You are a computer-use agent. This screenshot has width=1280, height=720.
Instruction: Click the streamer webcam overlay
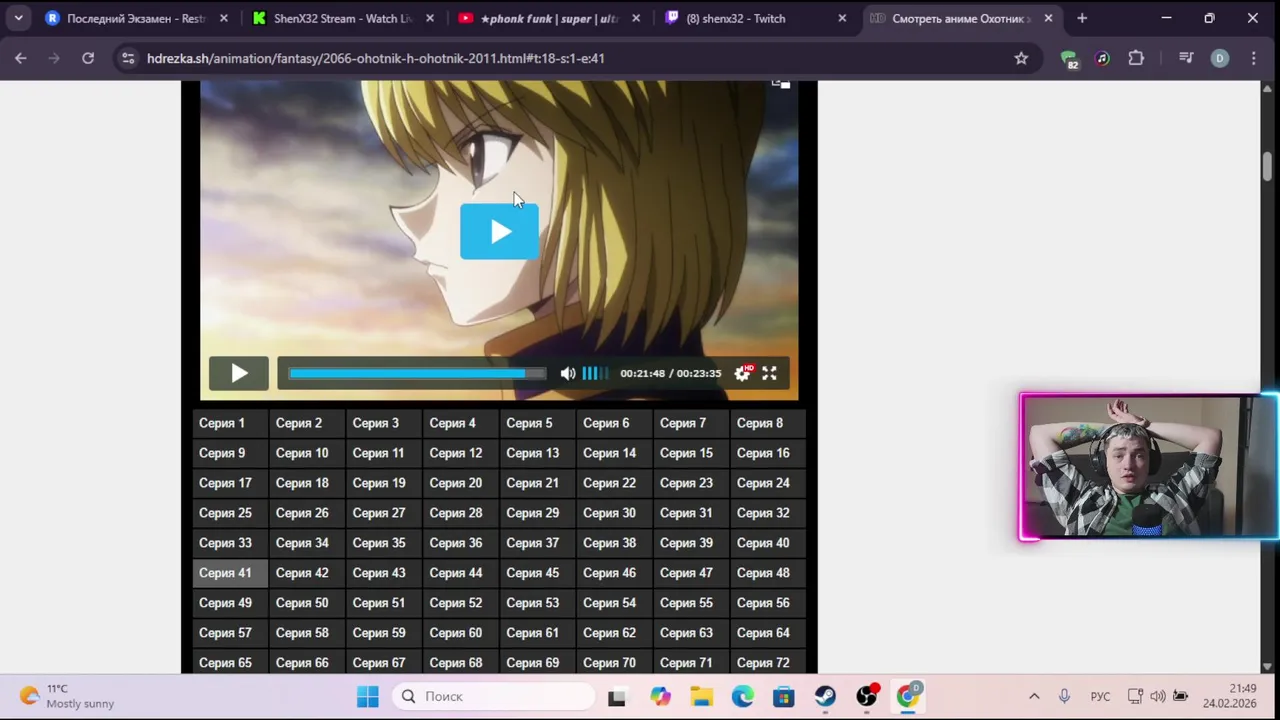point(1148,467)
